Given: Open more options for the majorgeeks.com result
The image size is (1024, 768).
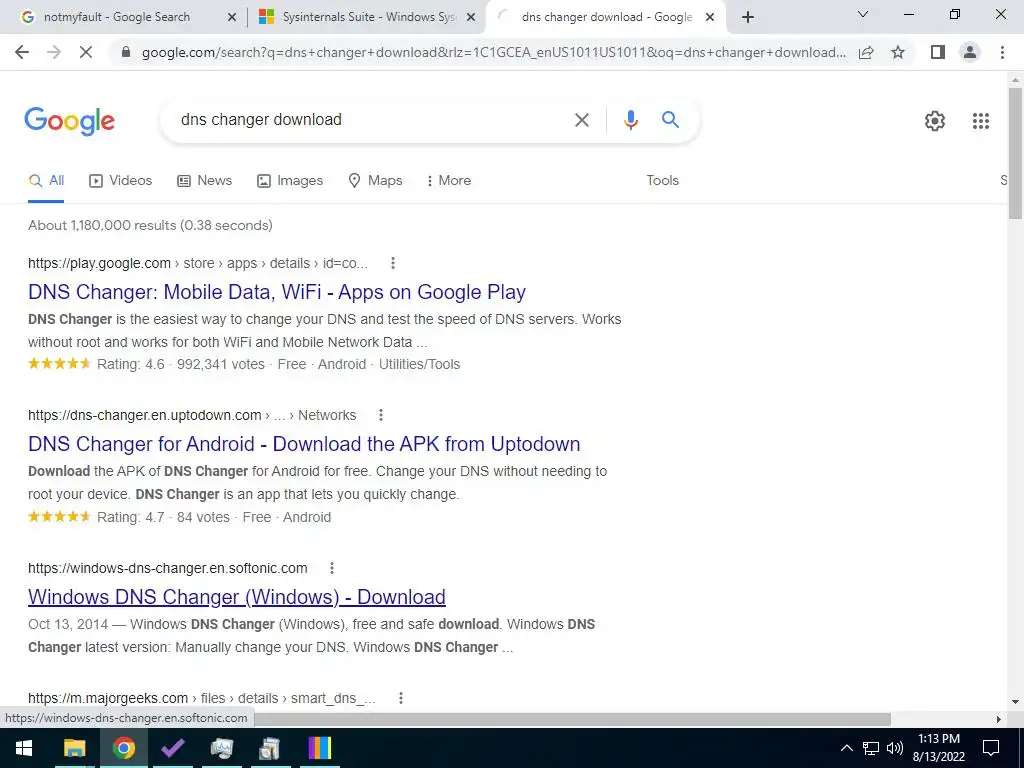Looking at the screenshot, I should (400, 698).
